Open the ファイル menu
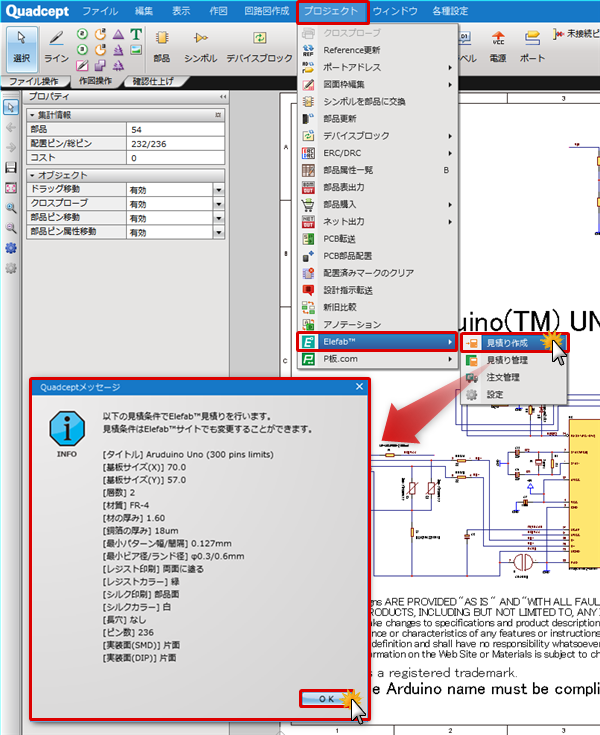This screenshot has height=735, width=600. click(x=100, y=11)
